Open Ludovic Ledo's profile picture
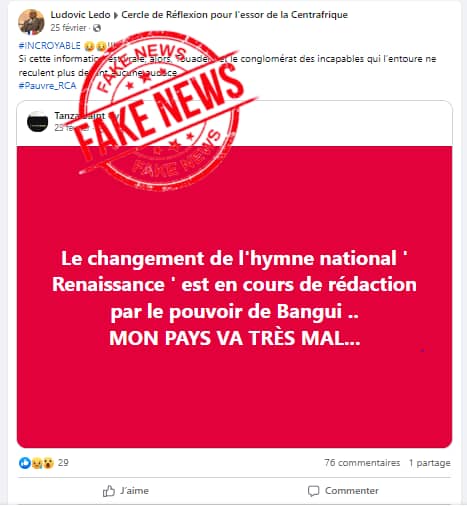The height and width of the screenshot is (506, 467). pyautogui.click(x=31, y=22)
